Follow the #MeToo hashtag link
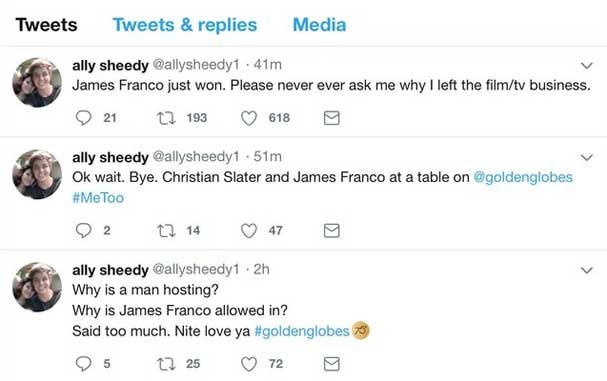Viewport: 607px width, 381px height. (x=98, y=198)
